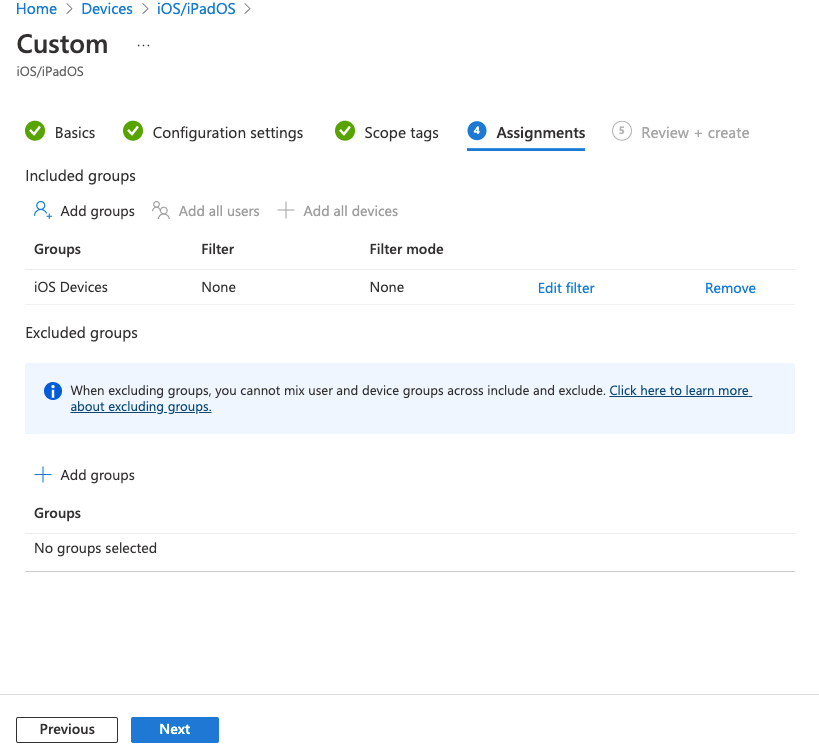This screenshot has width=819, height=754.
Task: Remove the iOS Devices group
Action: tap(730, 288)
